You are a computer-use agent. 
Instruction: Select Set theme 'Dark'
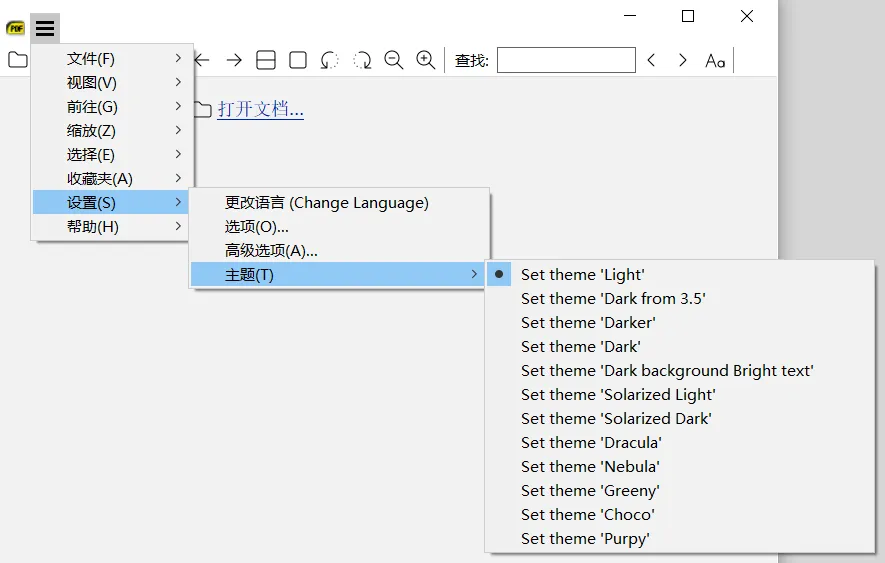680,347
